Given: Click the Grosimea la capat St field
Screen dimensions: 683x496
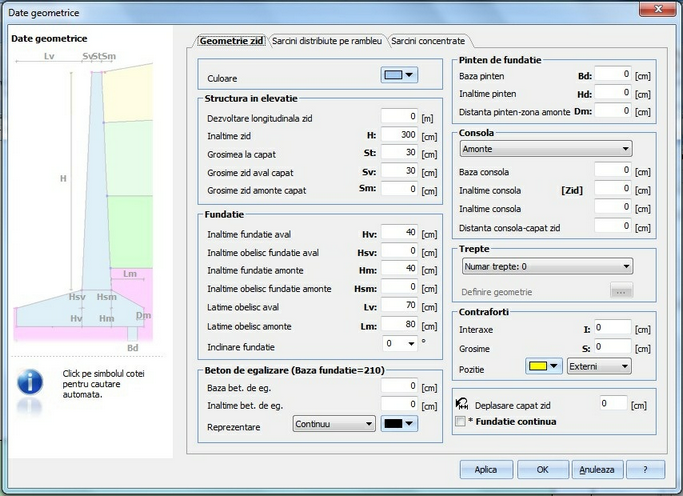Looking at the screenshot, I should (x=399, y=153).
